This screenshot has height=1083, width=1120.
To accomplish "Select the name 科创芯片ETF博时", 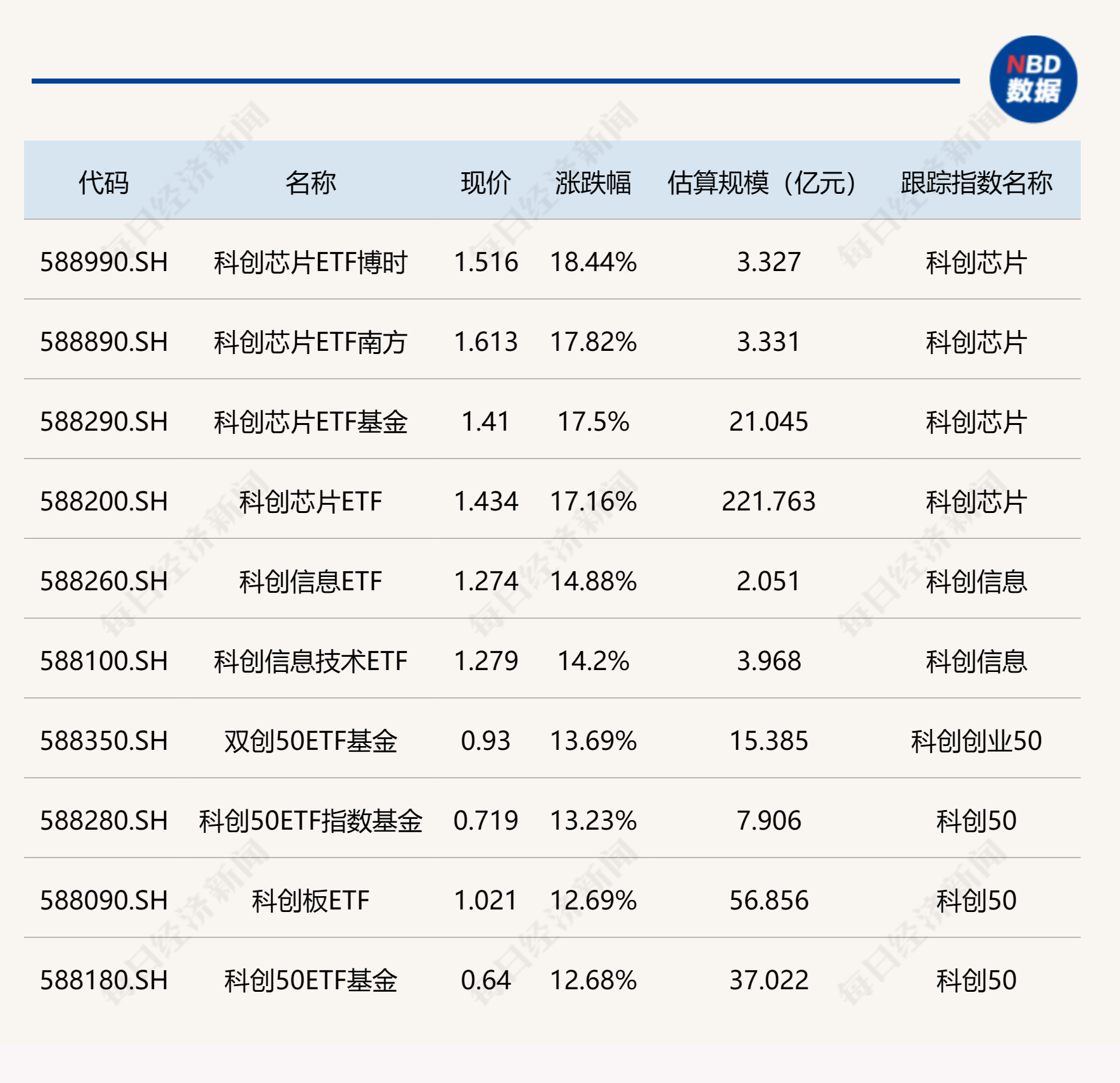I will [310, 262].
